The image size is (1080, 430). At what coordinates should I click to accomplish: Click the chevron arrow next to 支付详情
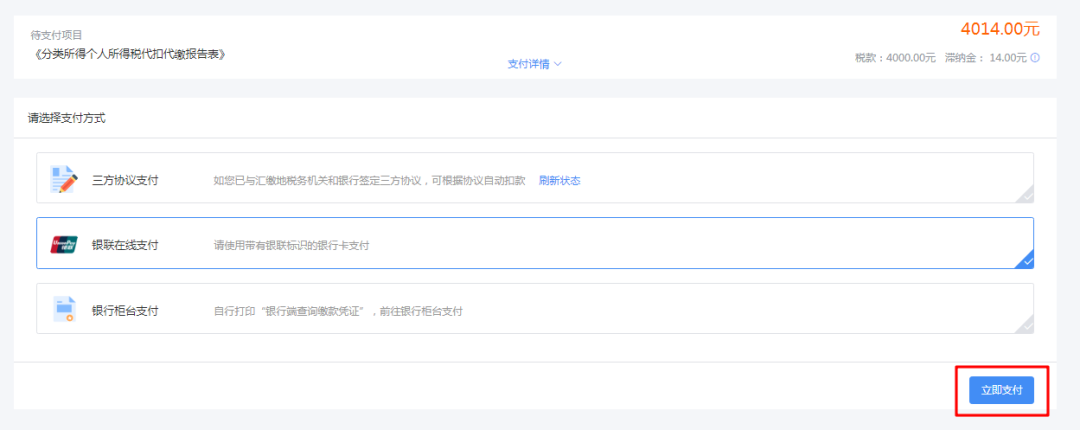point(558,64)
